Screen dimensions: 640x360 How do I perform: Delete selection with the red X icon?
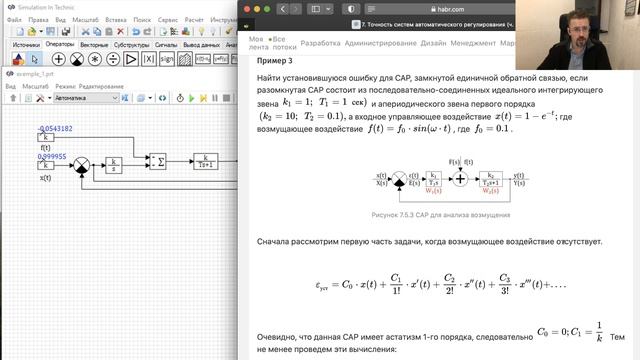pyautogui.click(x=120, y=31)
